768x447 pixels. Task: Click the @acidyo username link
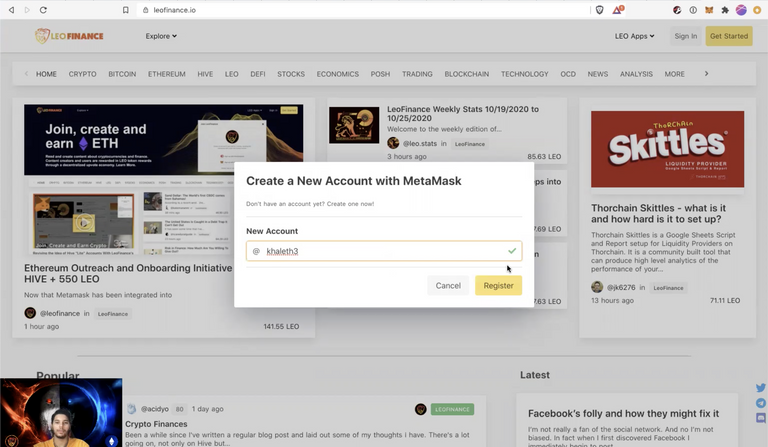155,409
